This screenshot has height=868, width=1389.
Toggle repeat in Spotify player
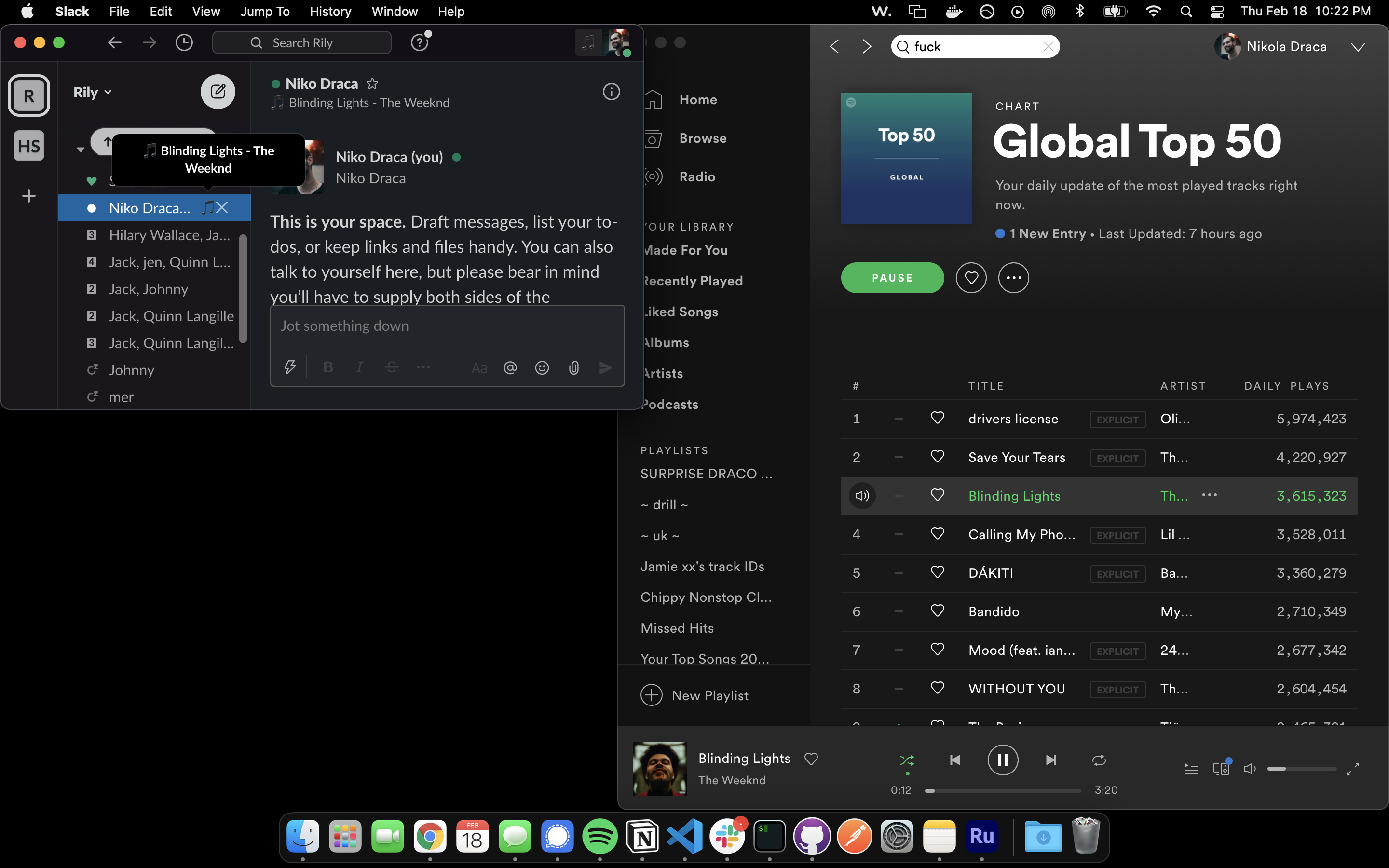pyautogui.click(x=1099, y=760)
